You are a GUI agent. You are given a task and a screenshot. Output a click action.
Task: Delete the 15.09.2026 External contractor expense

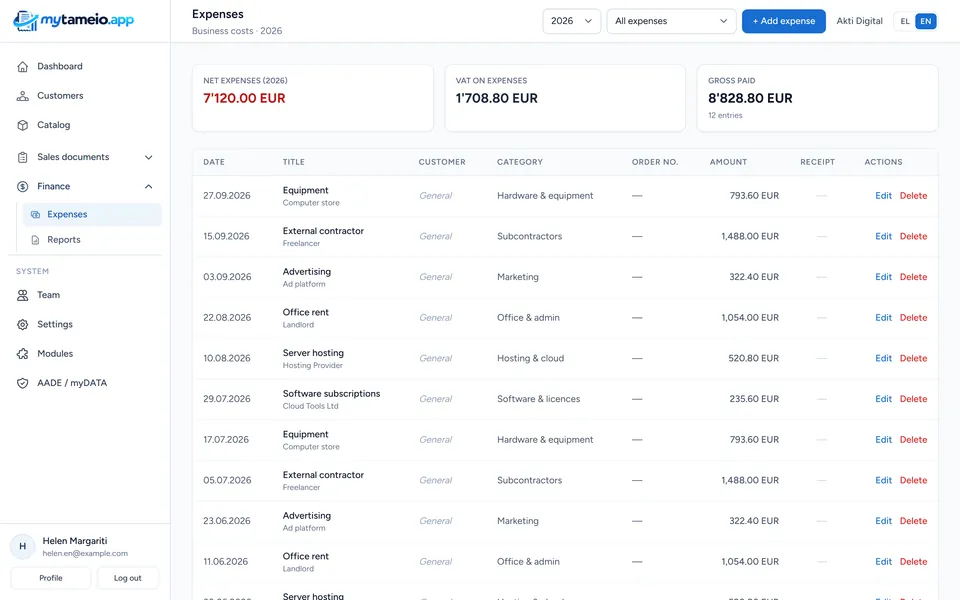click(x=913, y=236)
